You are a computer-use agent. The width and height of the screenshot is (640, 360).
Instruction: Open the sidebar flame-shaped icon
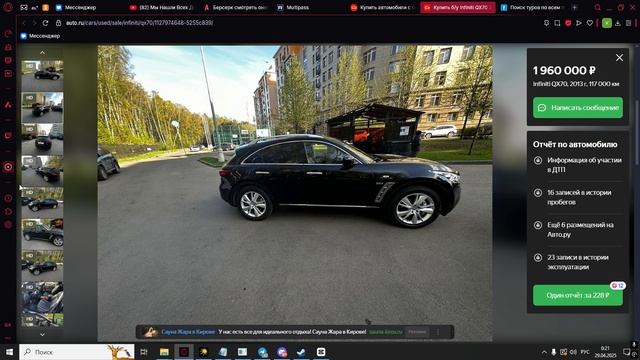8,104
